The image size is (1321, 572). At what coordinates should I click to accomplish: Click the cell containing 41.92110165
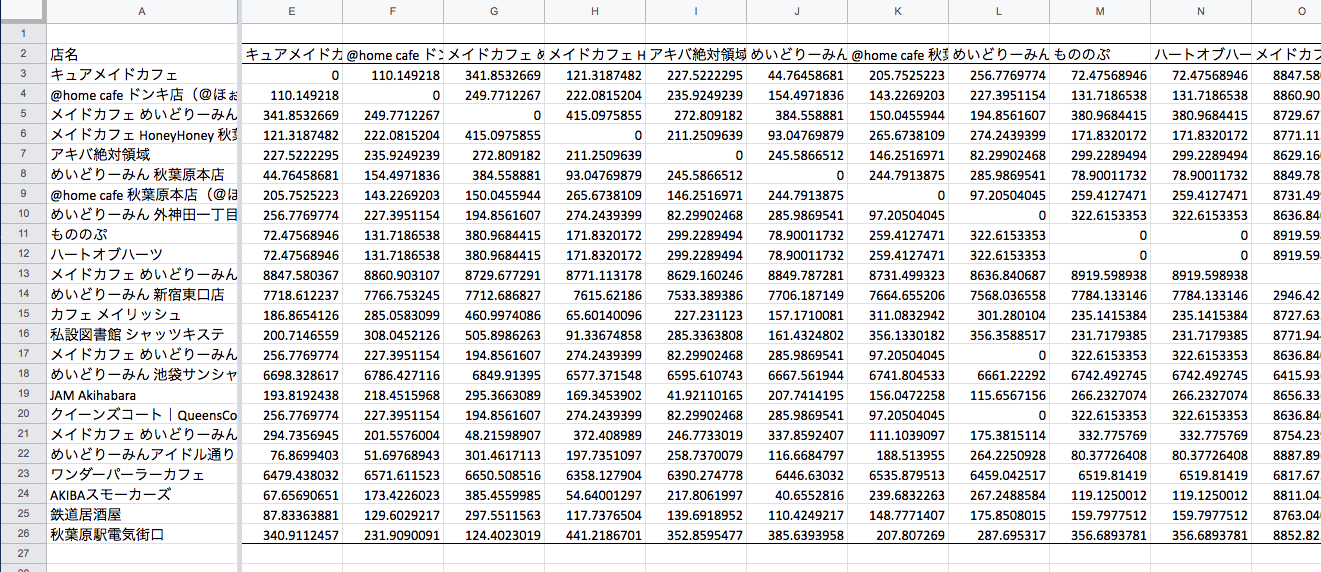695,394
